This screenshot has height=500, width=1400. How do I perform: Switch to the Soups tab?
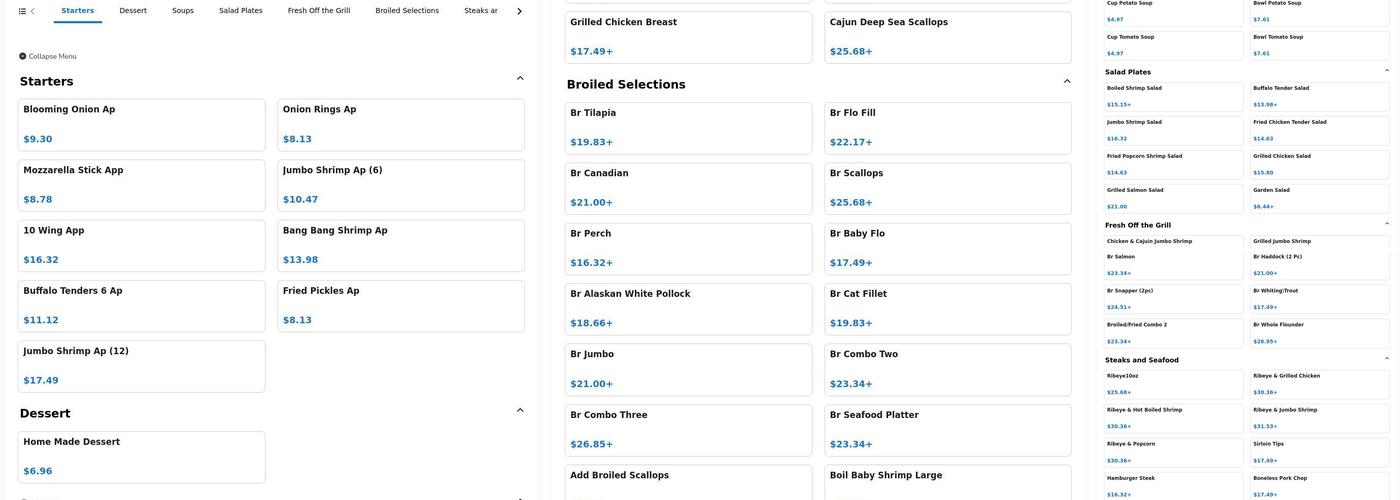point(183,11)
